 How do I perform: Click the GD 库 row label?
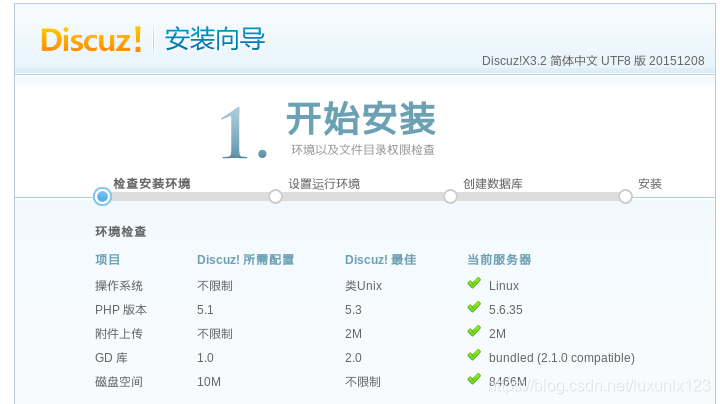(111, 358)
